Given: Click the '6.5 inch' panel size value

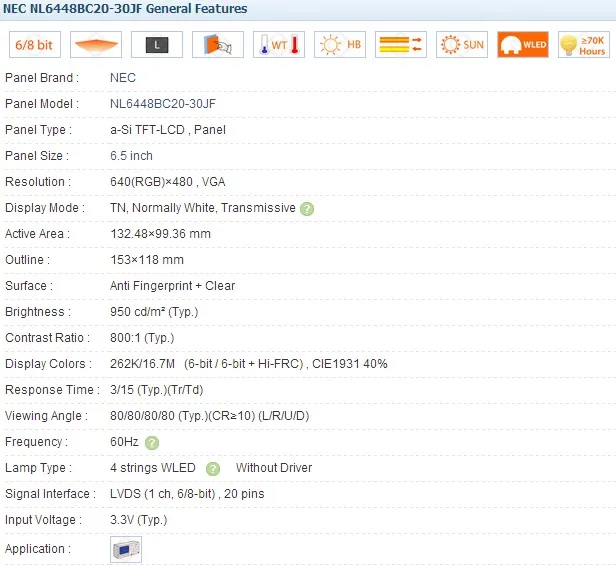Looking at the screenshot, I should tap(131, 156).
